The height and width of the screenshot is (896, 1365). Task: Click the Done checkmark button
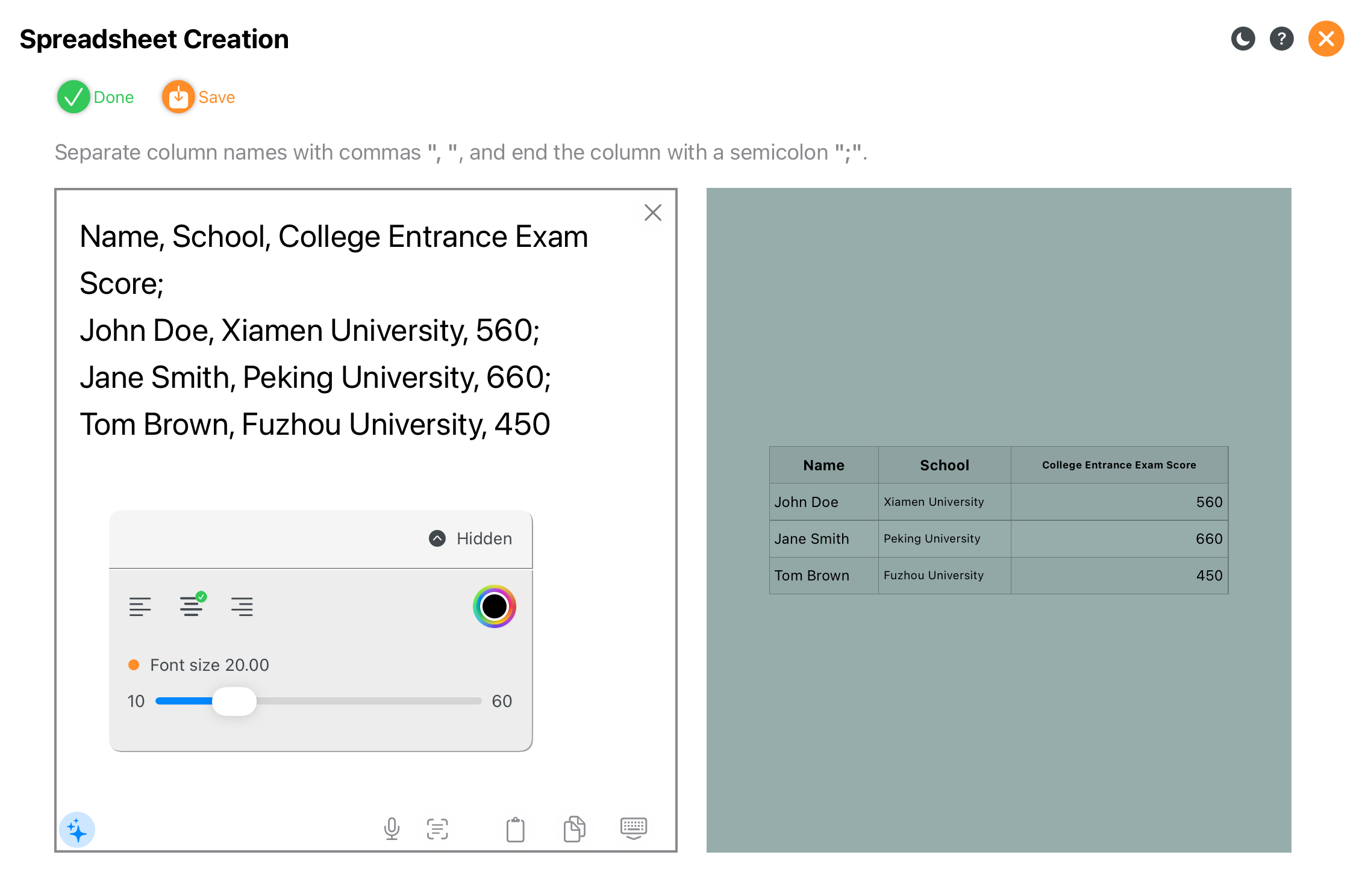tap(73, 97)
